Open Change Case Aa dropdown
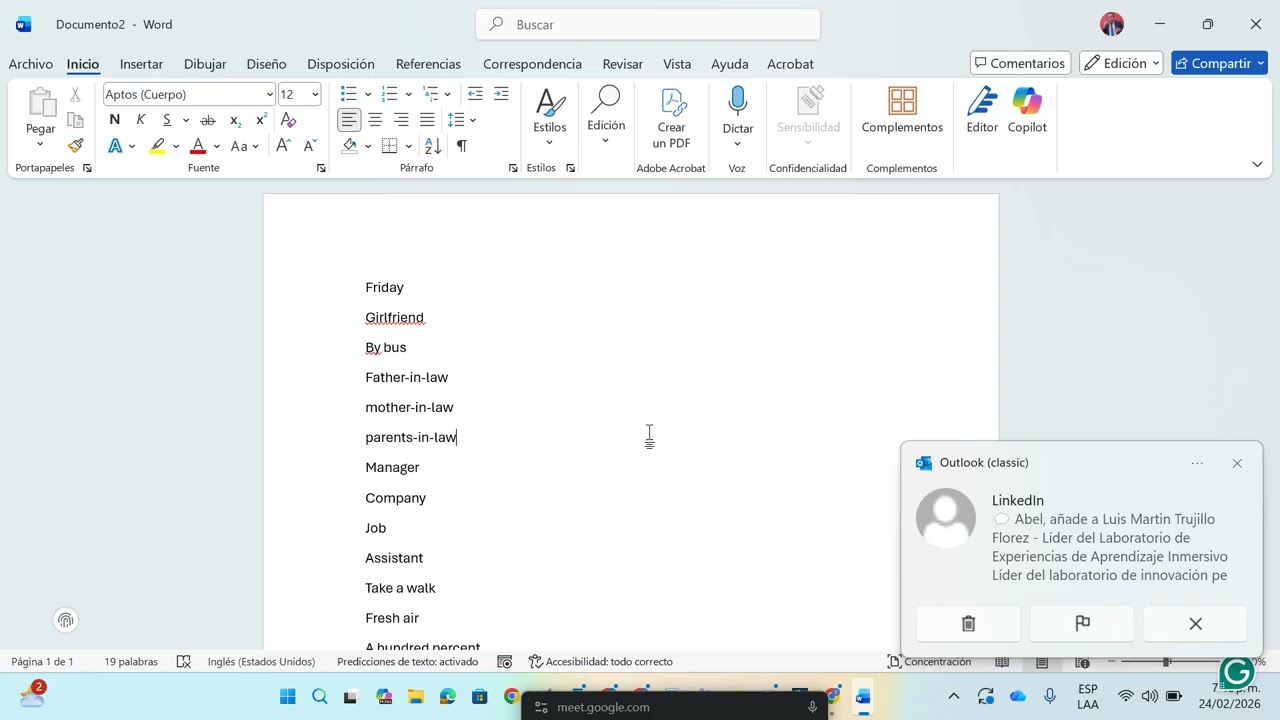Screen dimensions: 1280x720 tap(244, 146)
